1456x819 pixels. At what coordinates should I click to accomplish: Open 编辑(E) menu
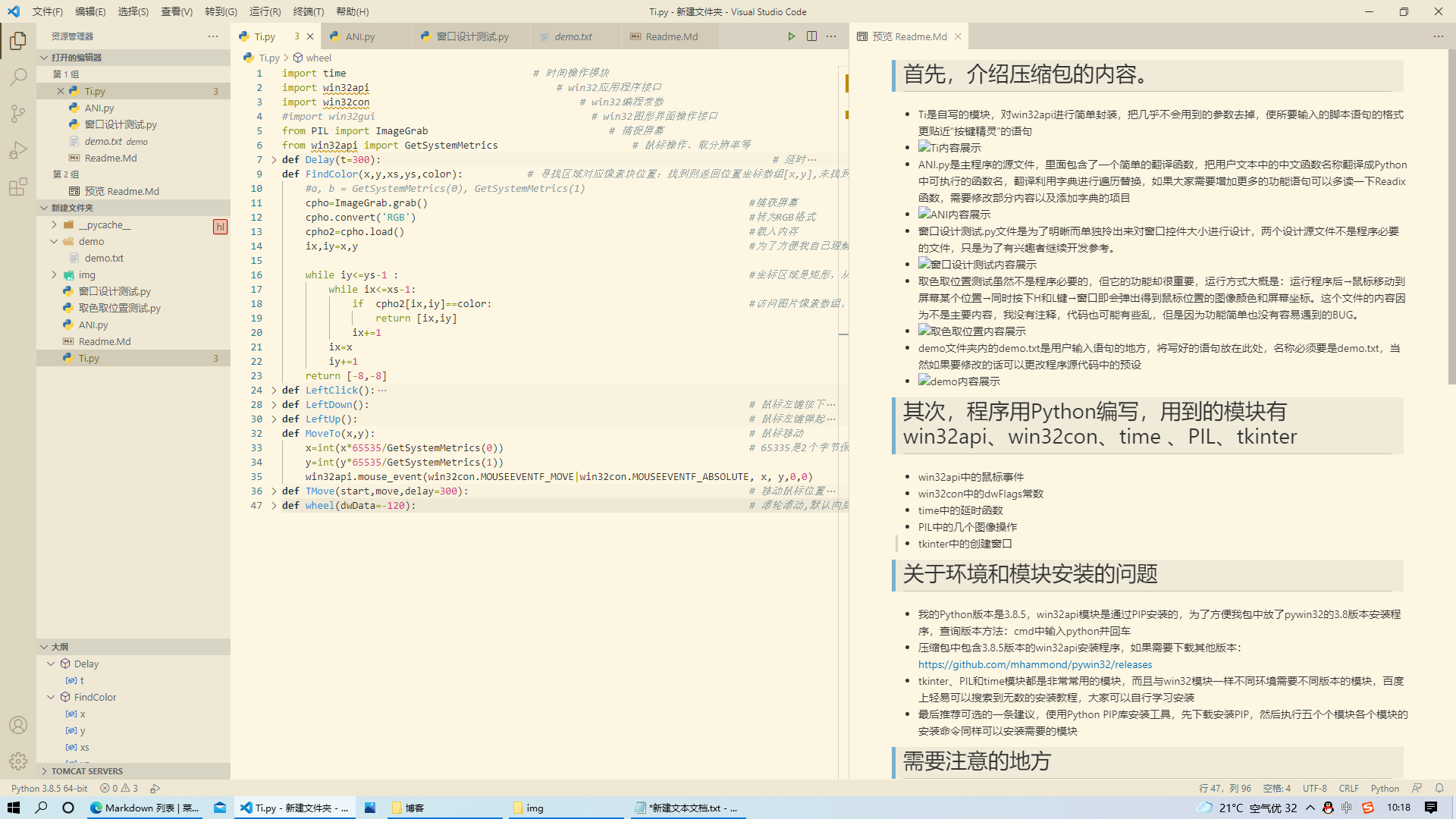pos(90,11)
